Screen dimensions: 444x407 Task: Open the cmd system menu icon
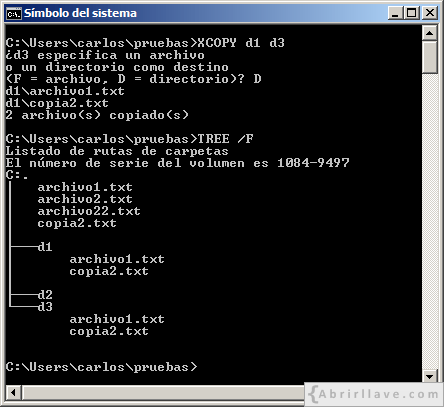pyautogui.click(x=14, y=13)
